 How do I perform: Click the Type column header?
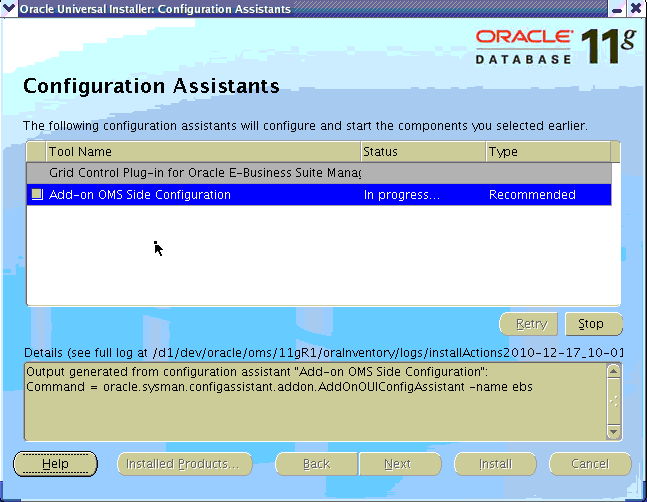pyautogui.click(x=546, y=152)
